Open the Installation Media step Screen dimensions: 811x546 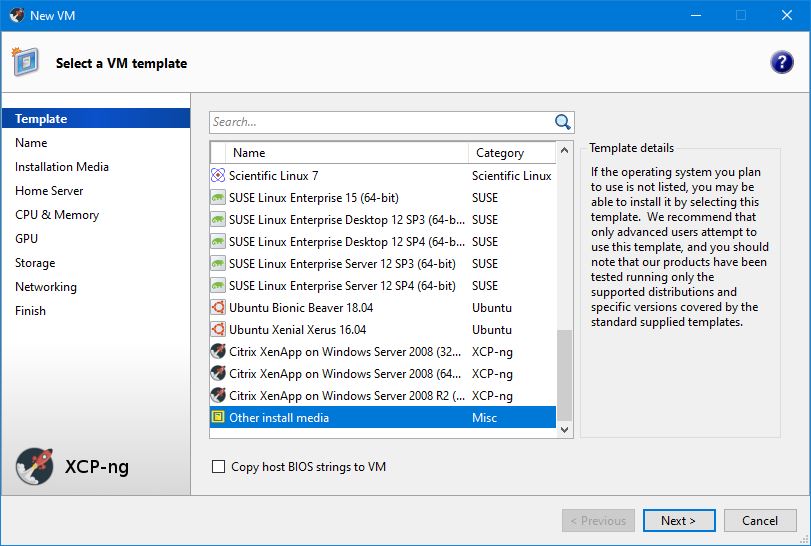point(62,166)
